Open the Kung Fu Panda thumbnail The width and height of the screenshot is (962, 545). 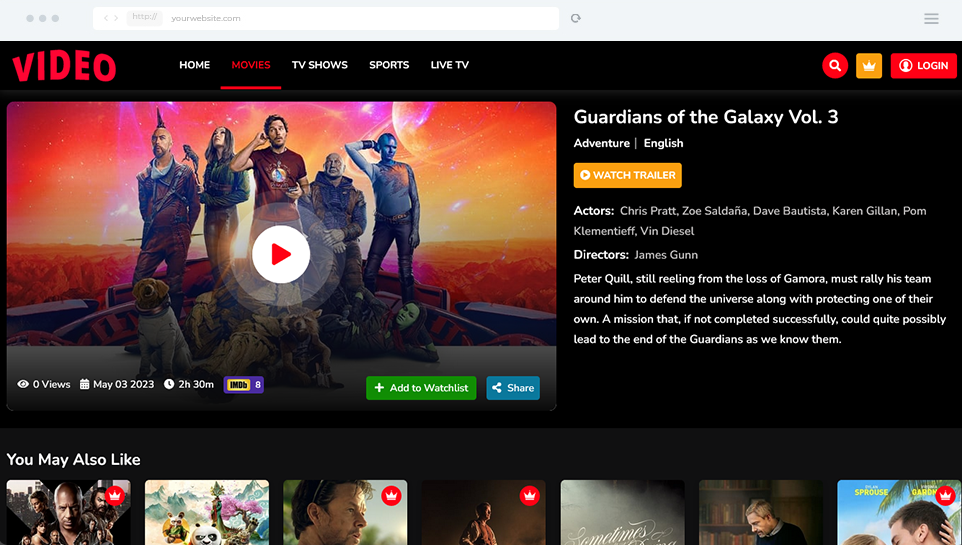[x=207, y=512]
